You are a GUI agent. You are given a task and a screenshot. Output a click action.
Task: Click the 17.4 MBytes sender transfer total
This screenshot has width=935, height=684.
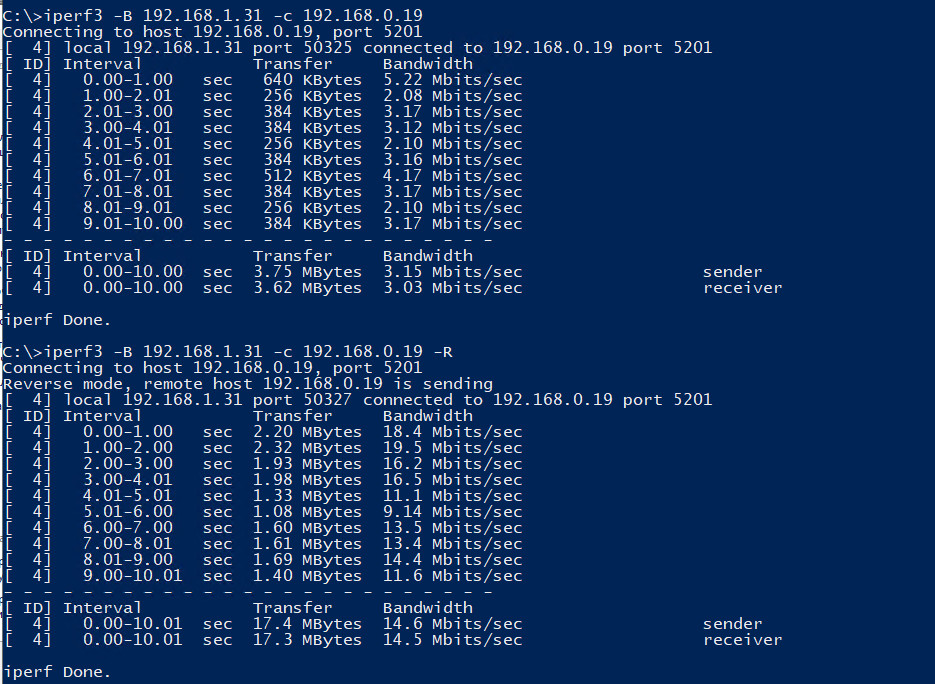(308, 624)
